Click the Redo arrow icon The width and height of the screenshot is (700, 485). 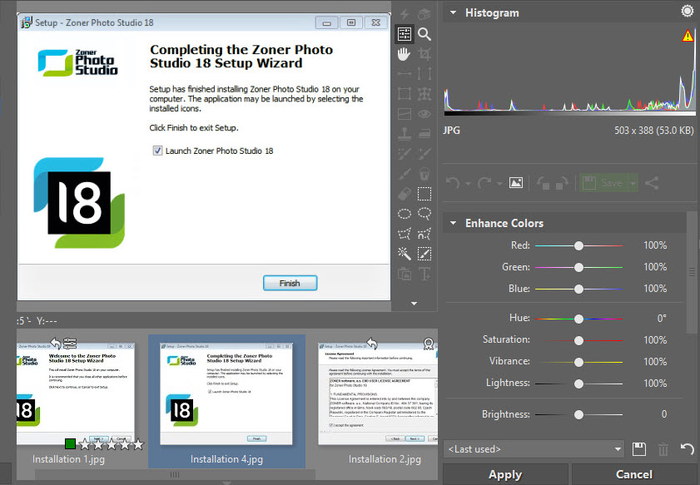point(484,183)
